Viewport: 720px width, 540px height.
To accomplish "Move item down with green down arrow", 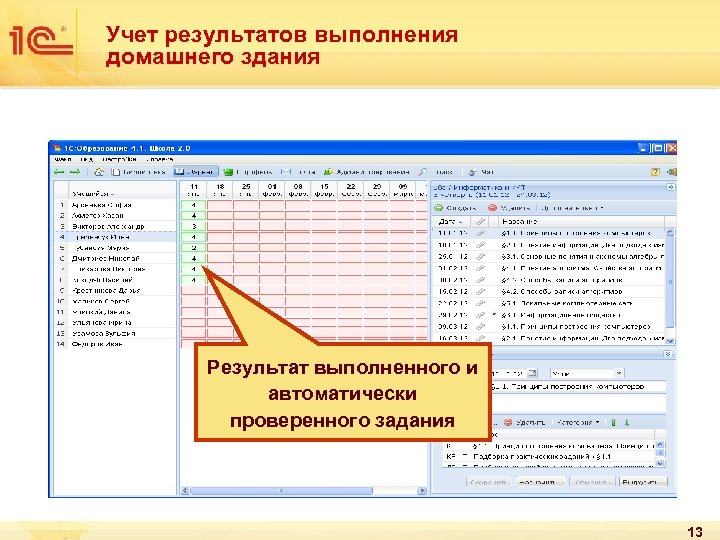I will point(627,422).
